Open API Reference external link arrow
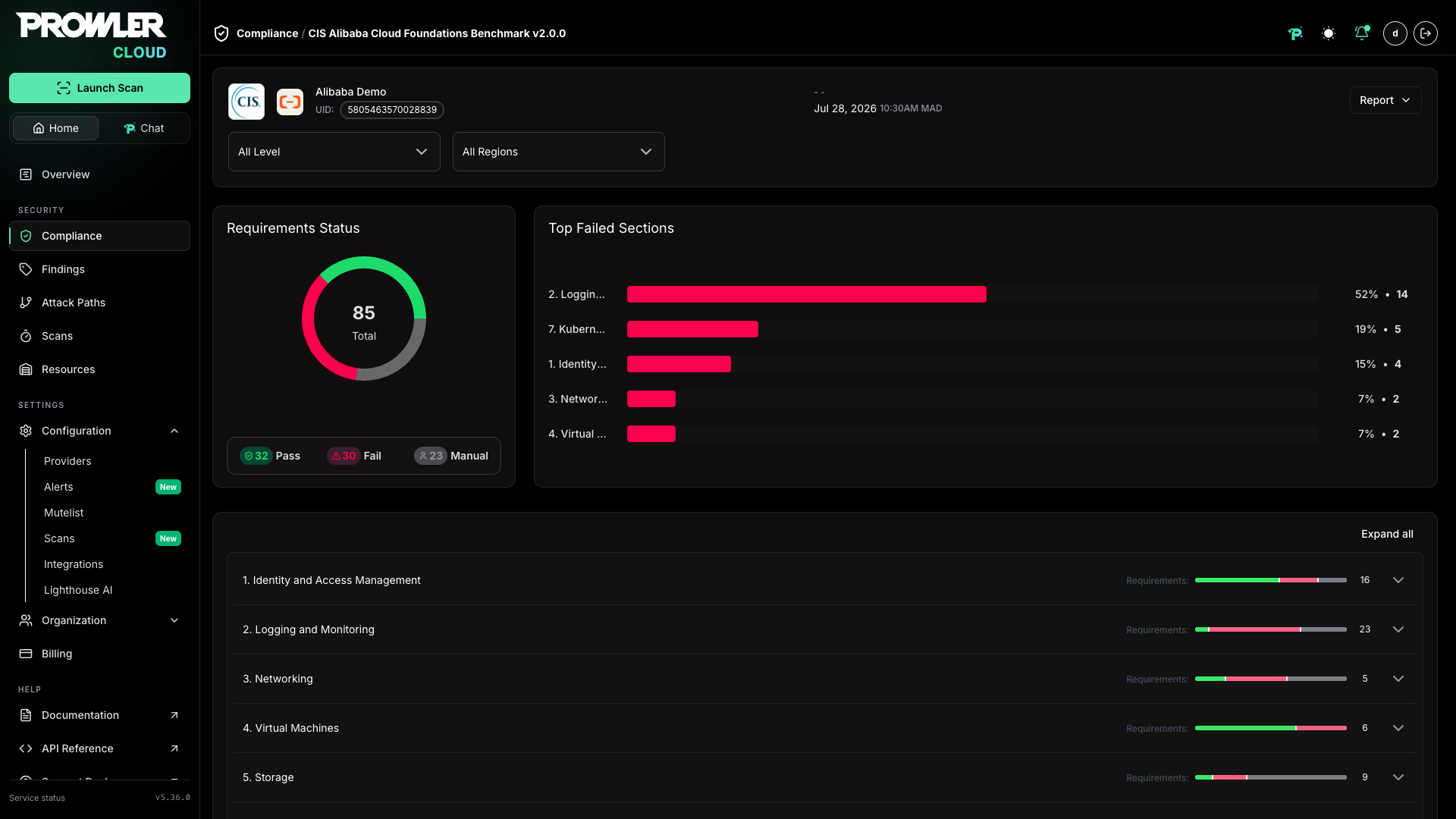Screen dimensions: 1456x819 coord(174,748)
